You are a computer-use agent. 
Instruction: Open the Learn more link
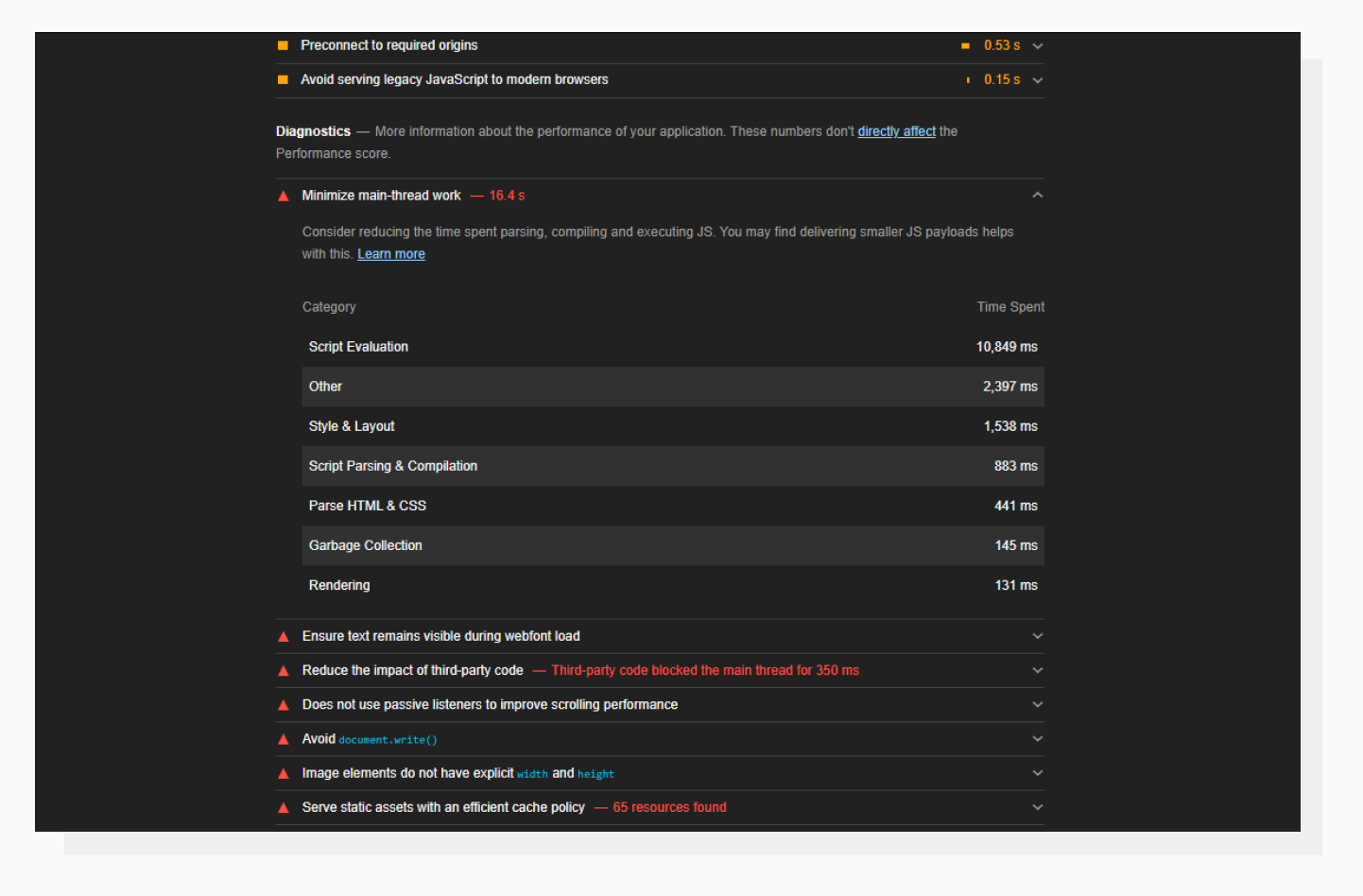click(x=390, y=253)
